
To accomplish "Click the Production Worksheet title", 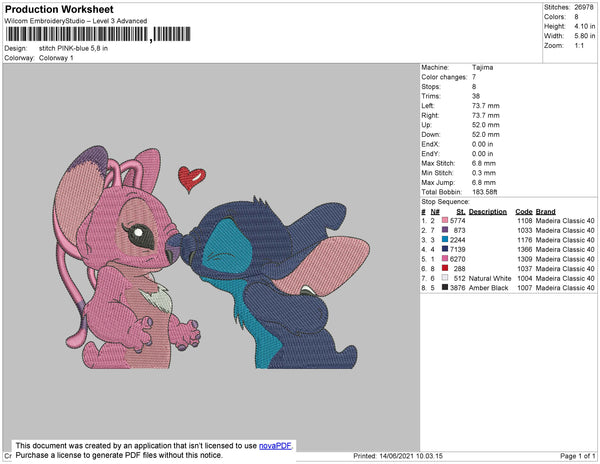I will pyautogui.click(x=59, y=9).
